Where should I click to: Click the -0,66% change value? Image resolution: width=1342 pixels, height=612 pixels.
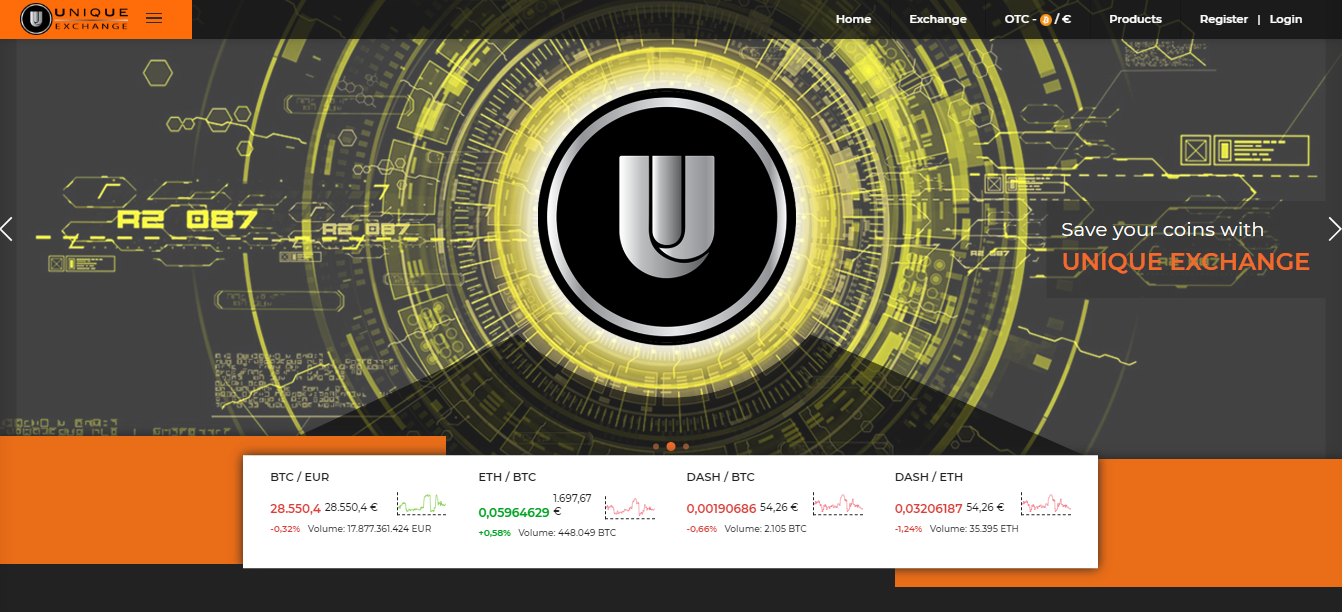click(x=702, y=529)
